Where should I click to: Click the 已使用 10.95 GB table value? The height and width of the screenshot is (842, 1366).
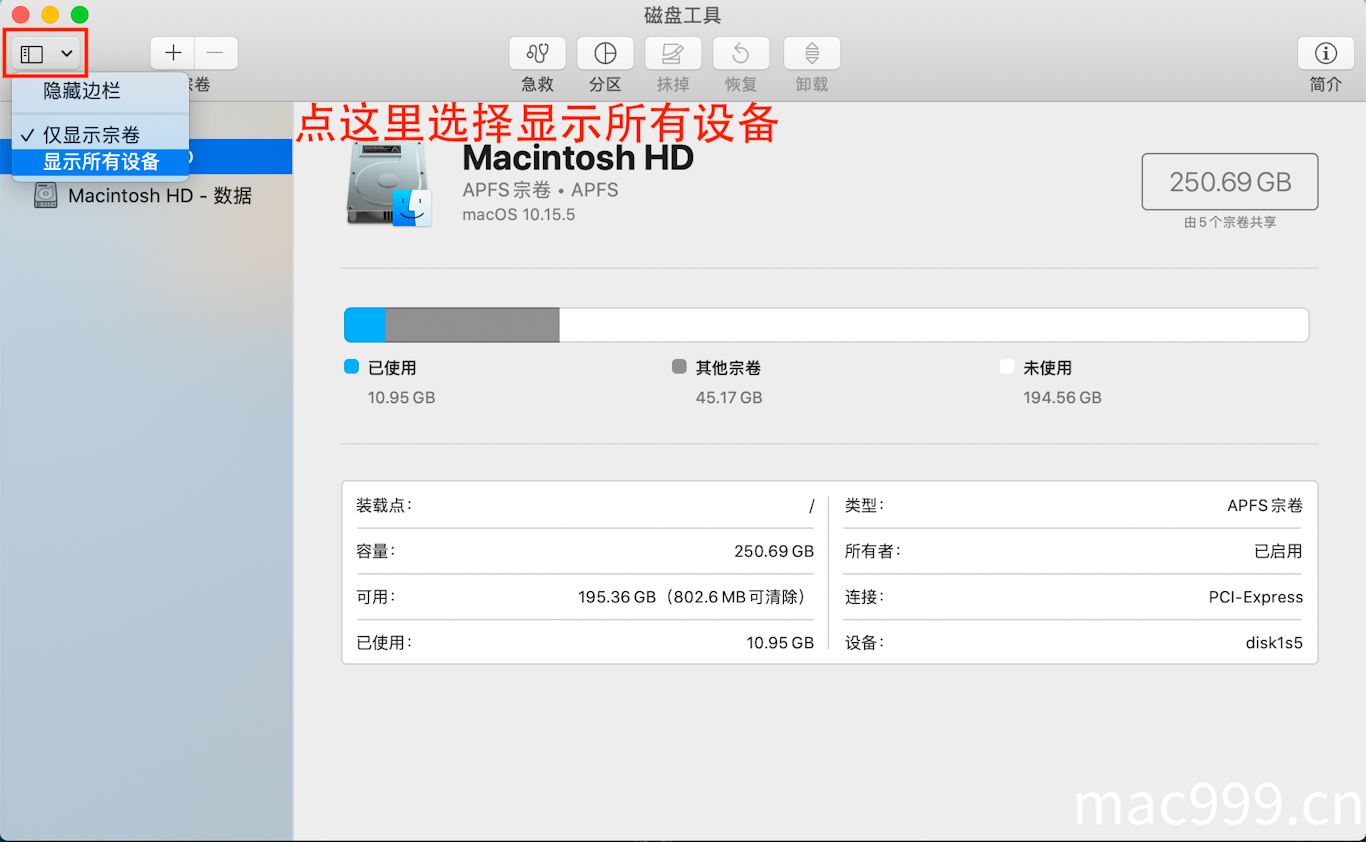click(780, 643)
